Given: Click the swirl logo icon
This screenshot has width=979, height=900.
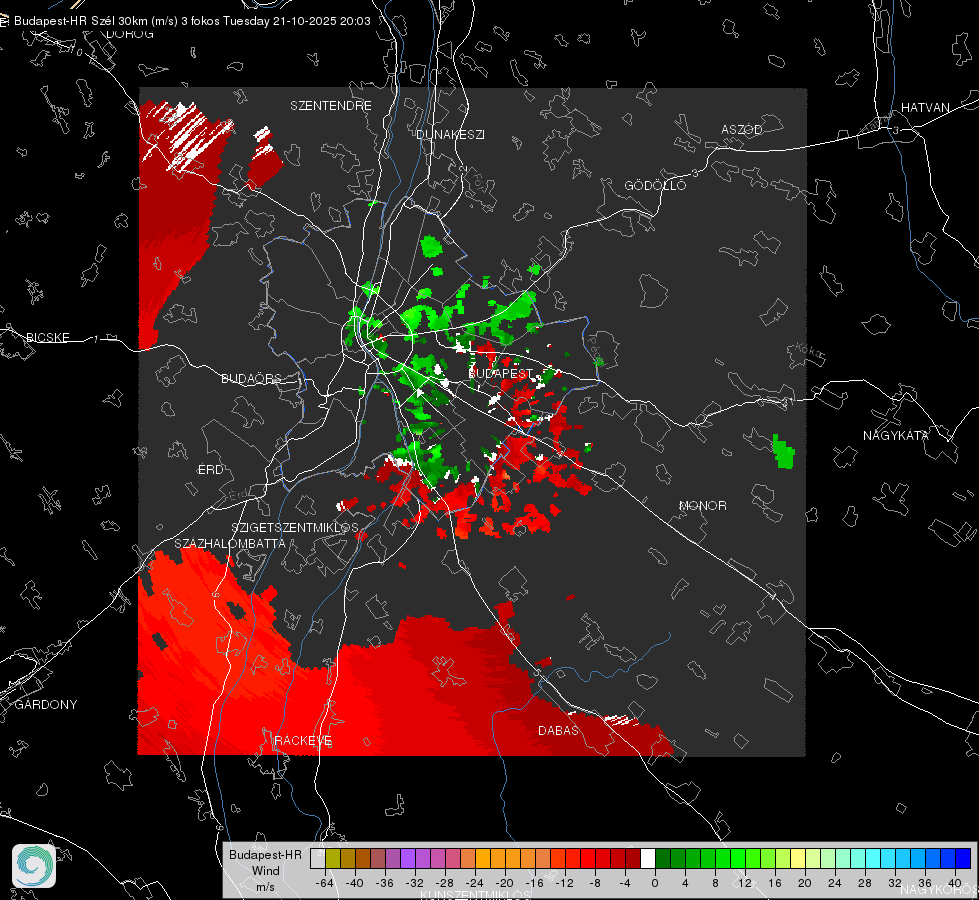Looking at the screenshot, I should point(34,866).
